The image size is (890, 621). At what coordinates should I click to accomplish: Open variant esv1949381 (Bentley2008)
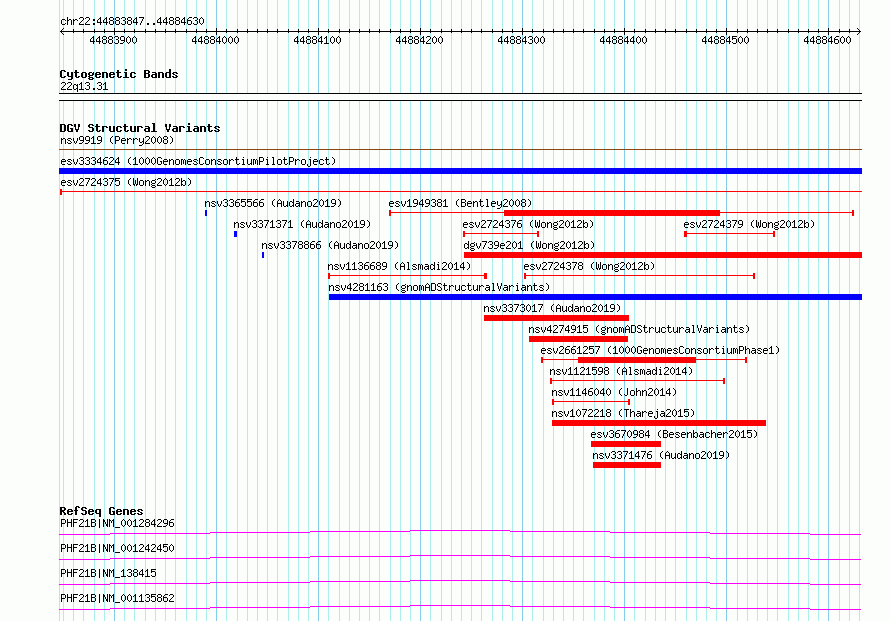tap(460, 203)
